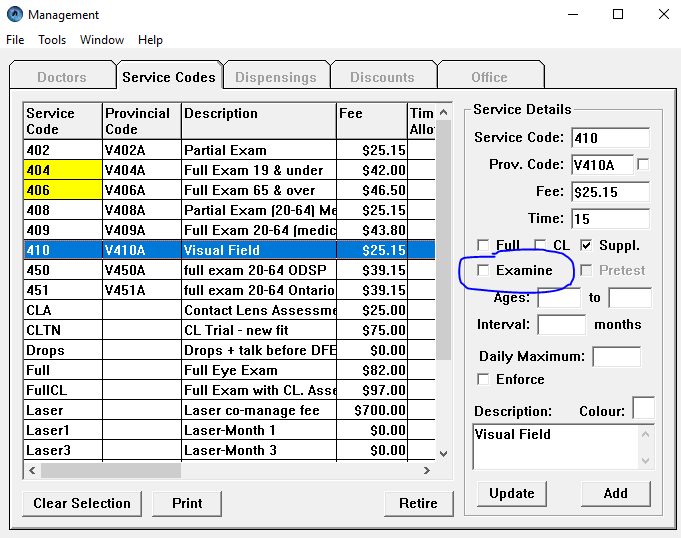This screenshot has height=538, width=681.
Task: Check the Full checkbox
Action: click(483, 245)
